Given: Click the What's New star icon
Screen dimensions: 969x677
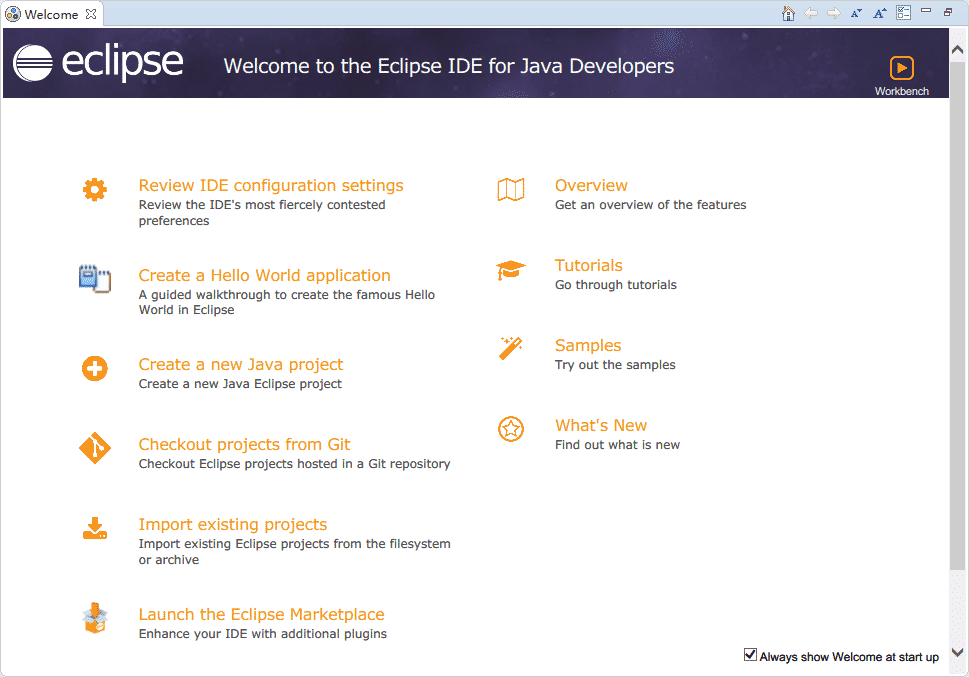Looking at the screenshot, I should [511, 429].
